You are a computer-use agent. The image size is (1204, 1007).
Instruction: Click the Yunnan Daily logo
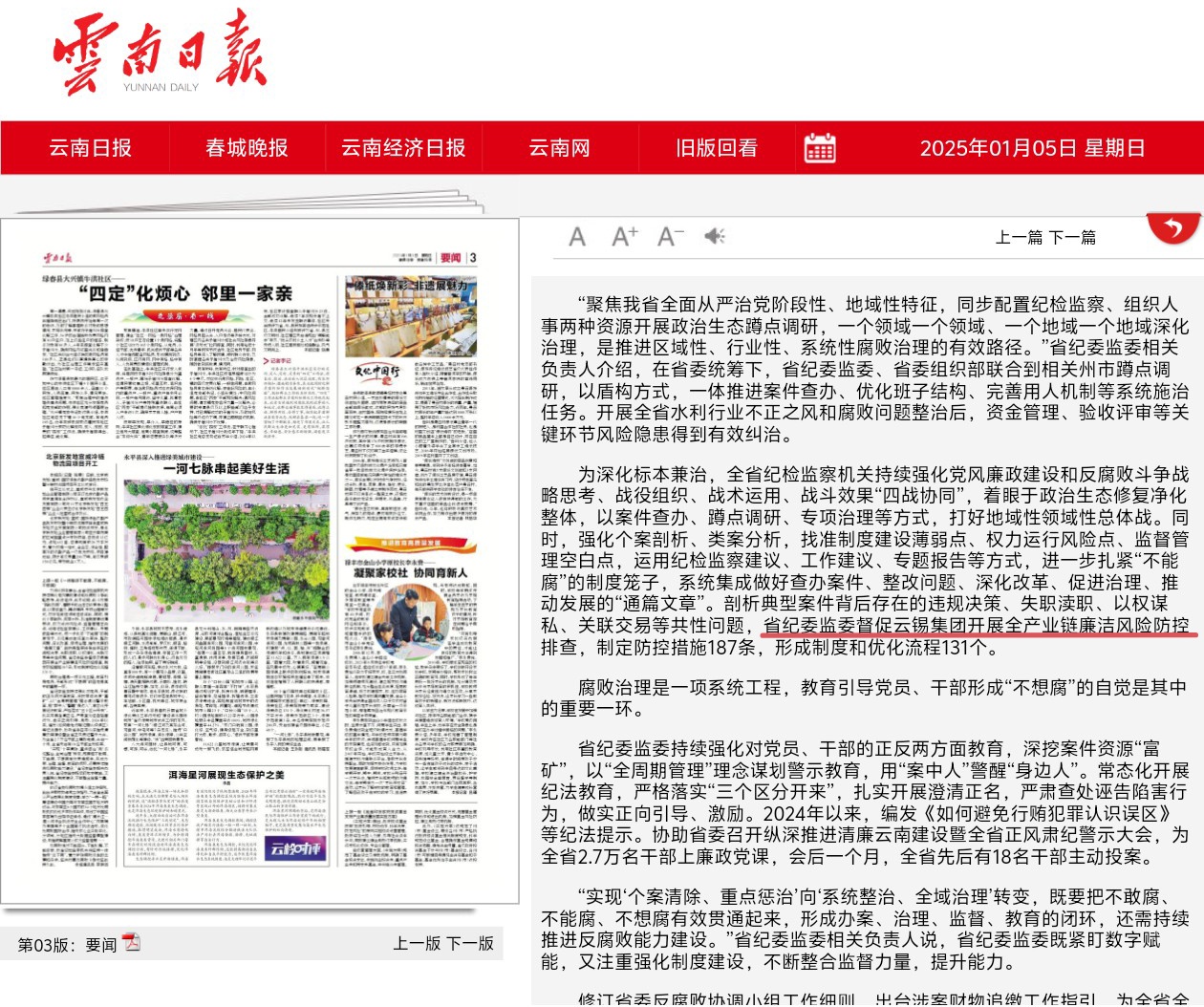[x=160, y=54]
